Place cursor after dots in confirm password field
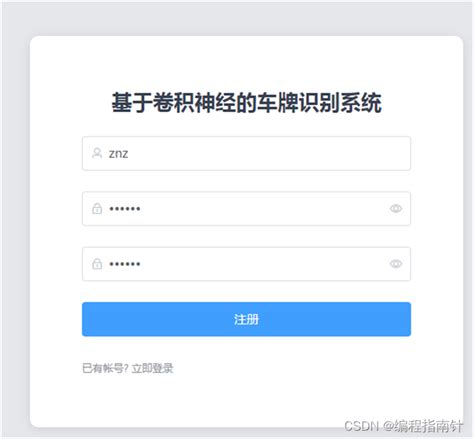 142,264
